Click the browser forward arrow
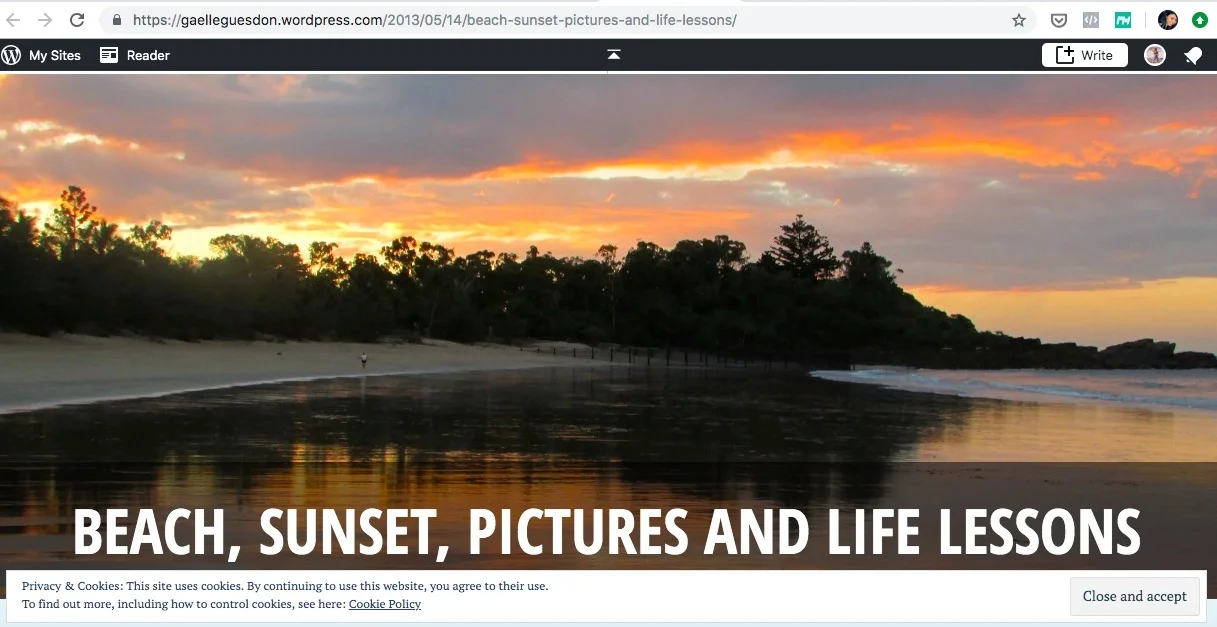 coord(45,20)
